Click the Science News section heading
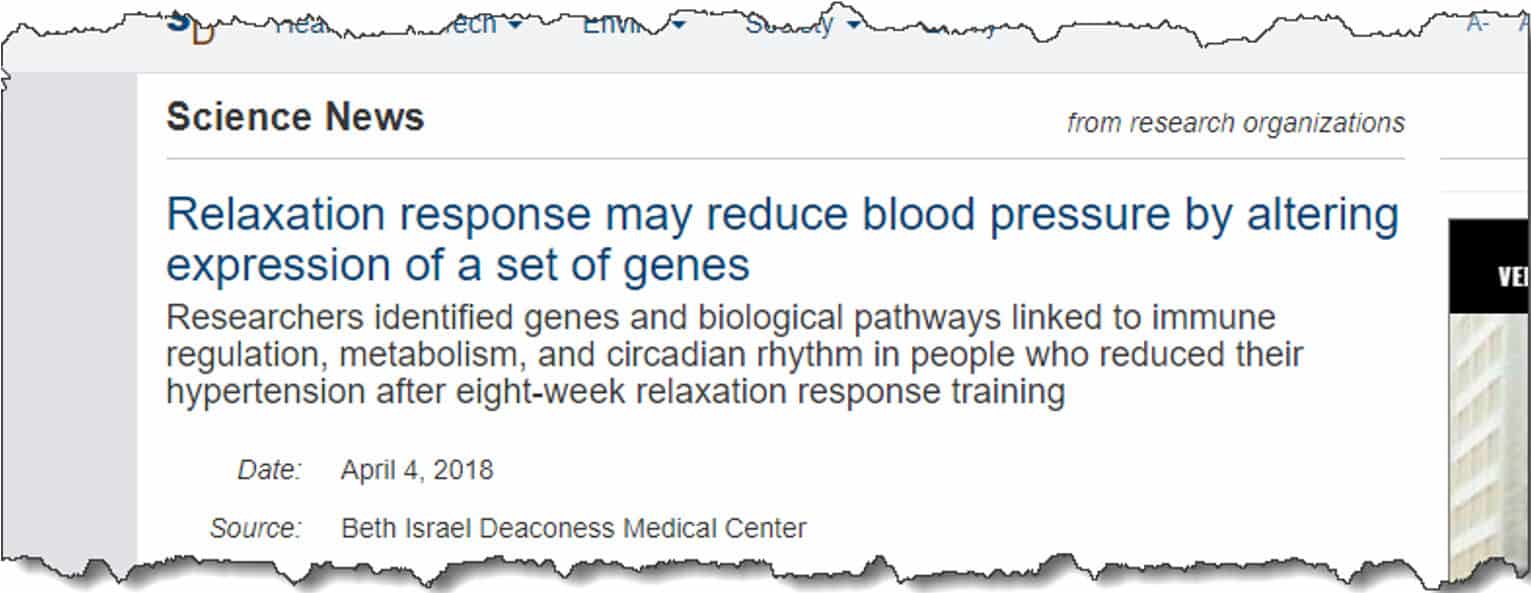This screenshot has width=1531, height=593. [x=295, y=117]
